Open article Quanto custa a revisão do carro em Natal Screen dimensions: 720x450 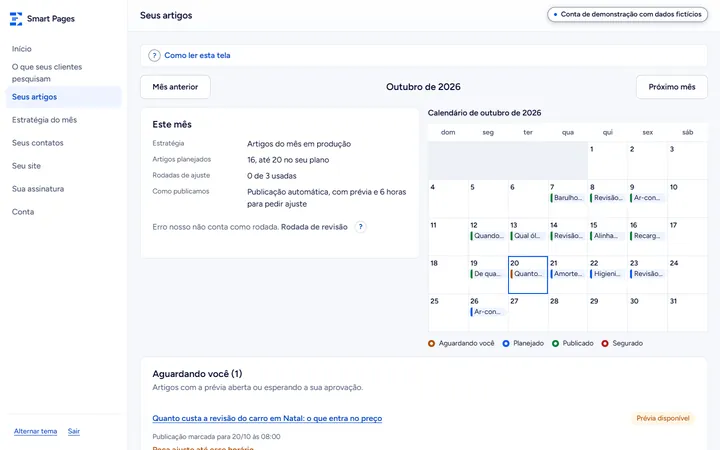pos(267,418)
